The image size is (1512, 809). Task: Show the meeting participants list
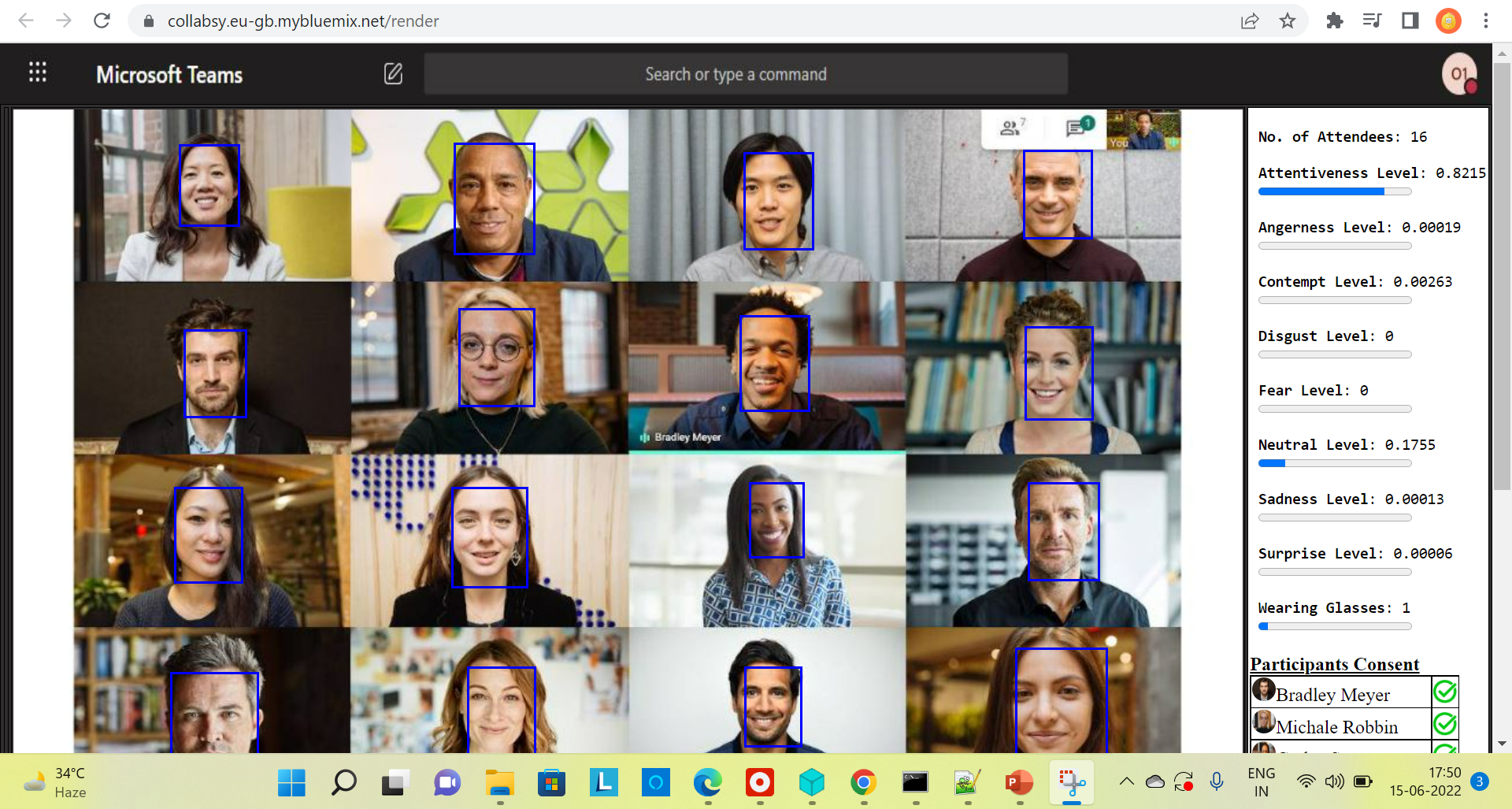1012,127
